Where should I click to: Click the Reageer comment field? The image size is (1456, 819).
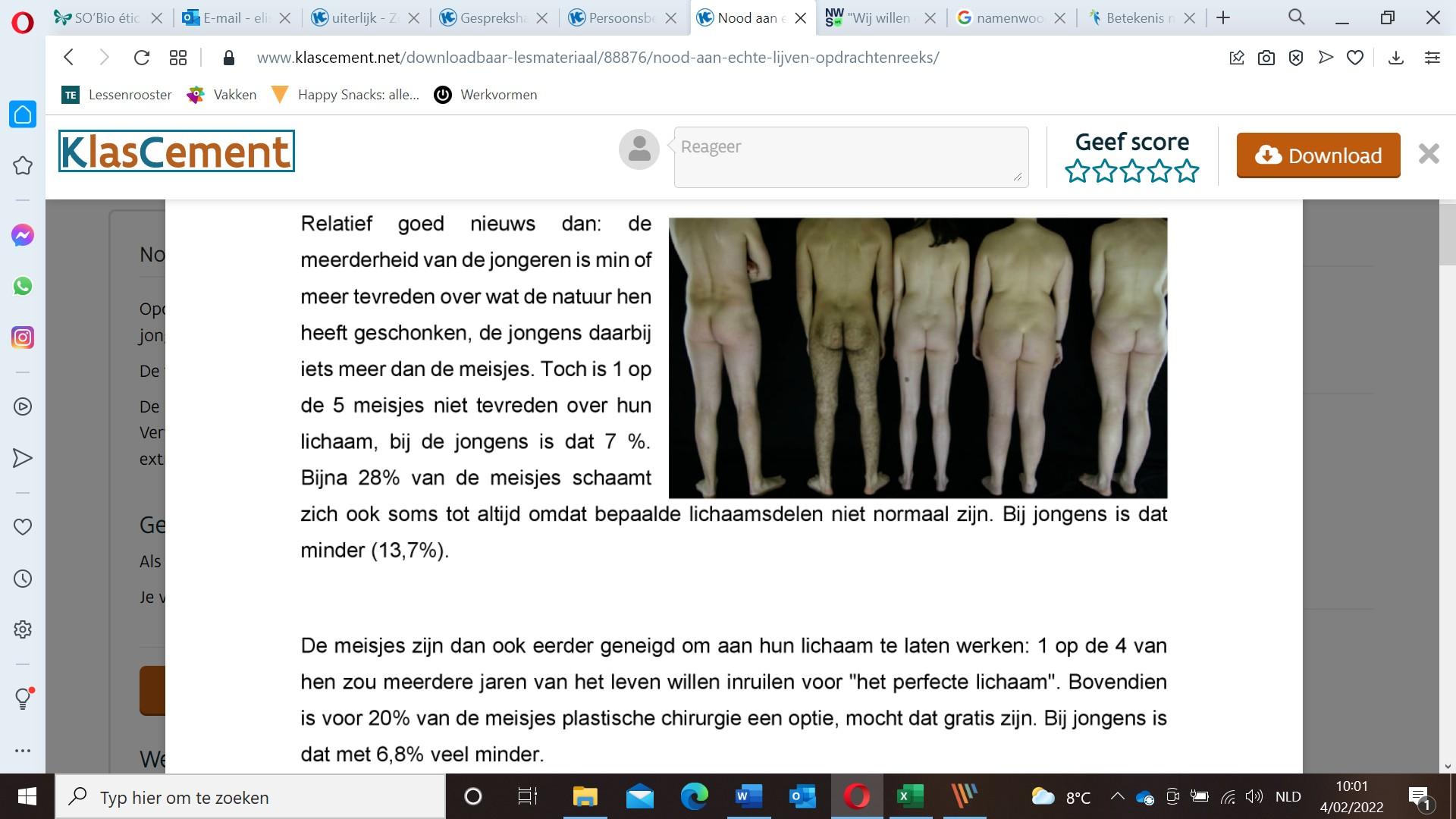pos(850,157)
